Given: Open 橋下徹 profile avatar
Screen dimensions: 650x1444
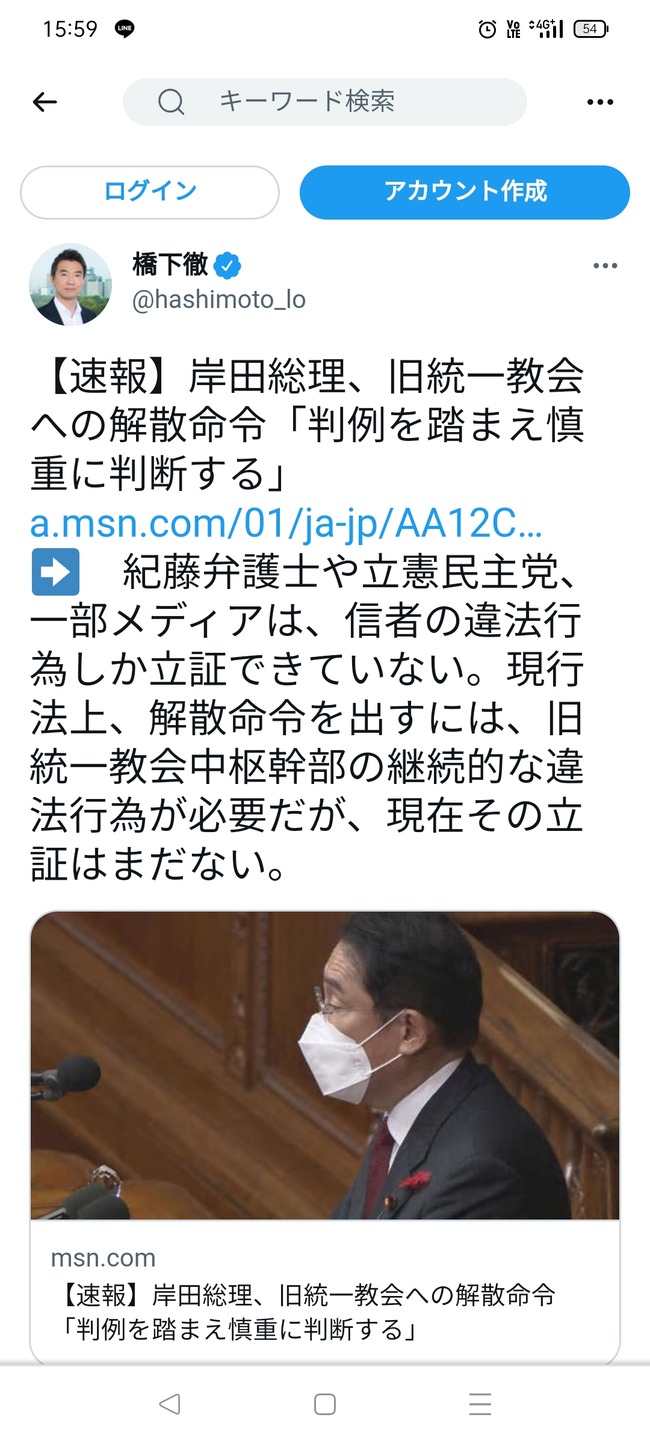Looking at the screenshot, I should click(x=70, y=284).
